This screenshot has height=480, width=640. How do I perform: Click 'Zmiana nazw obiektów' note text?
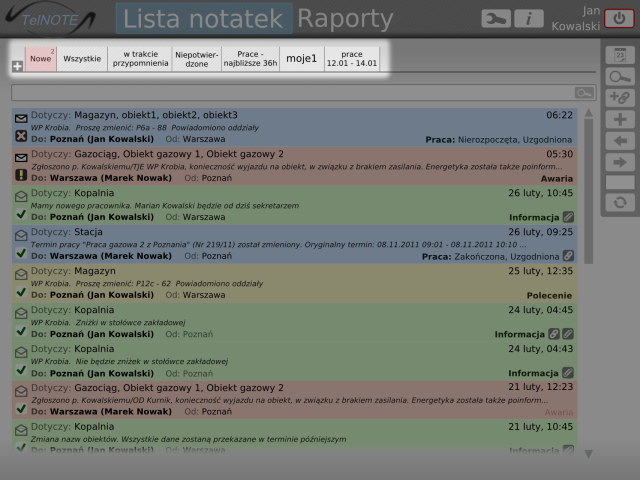coord(189,439)
